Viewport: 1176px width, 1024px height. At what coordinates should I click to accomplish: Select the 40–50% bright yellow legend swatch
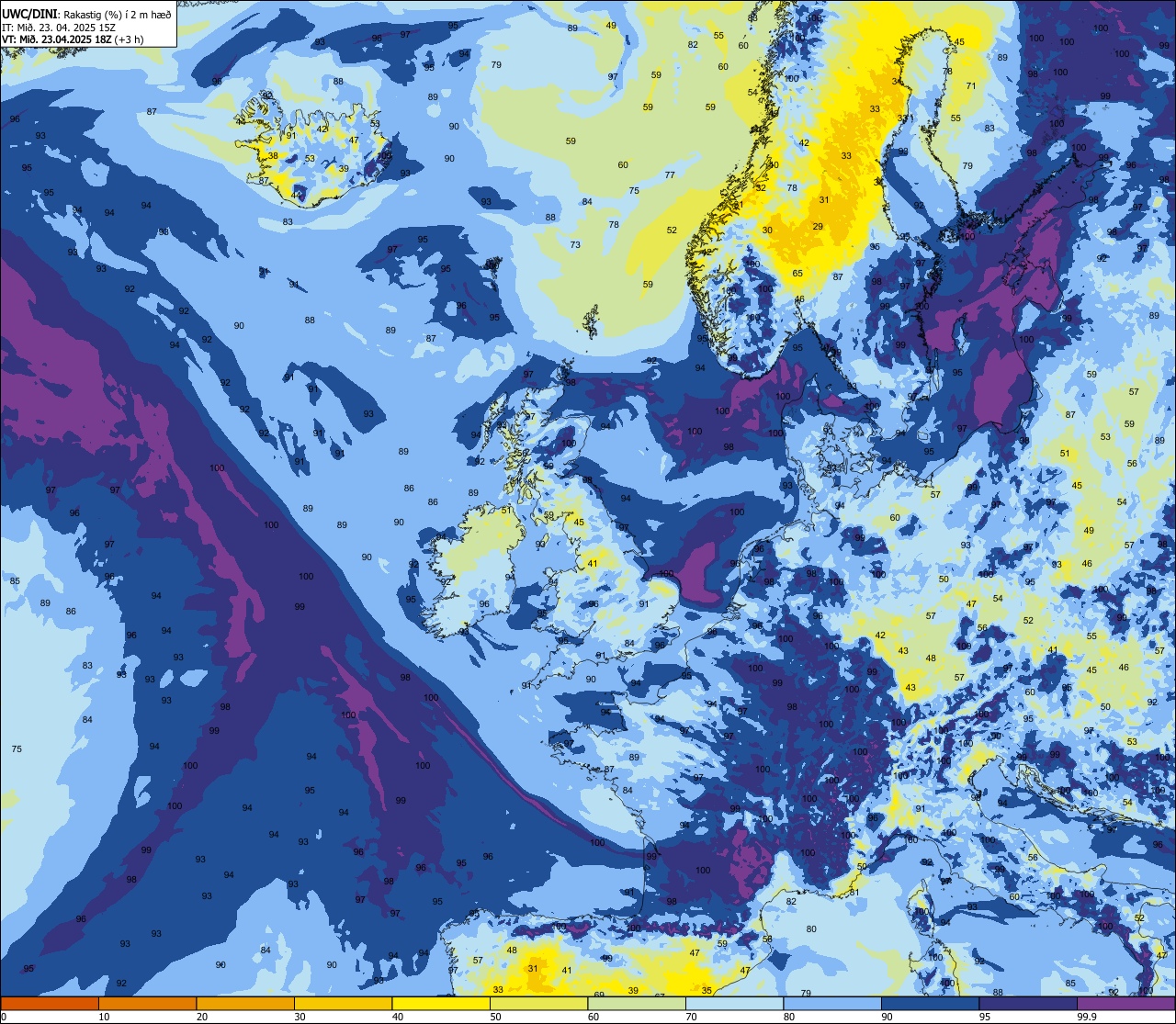tap(441, 1003)
